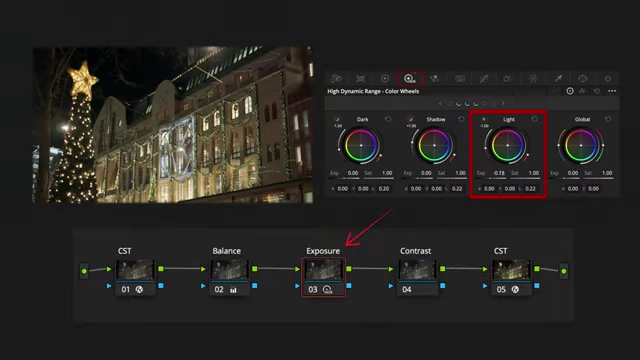
Task: Reset all HDR wheels via header reset icon
Action: point(597,91)
